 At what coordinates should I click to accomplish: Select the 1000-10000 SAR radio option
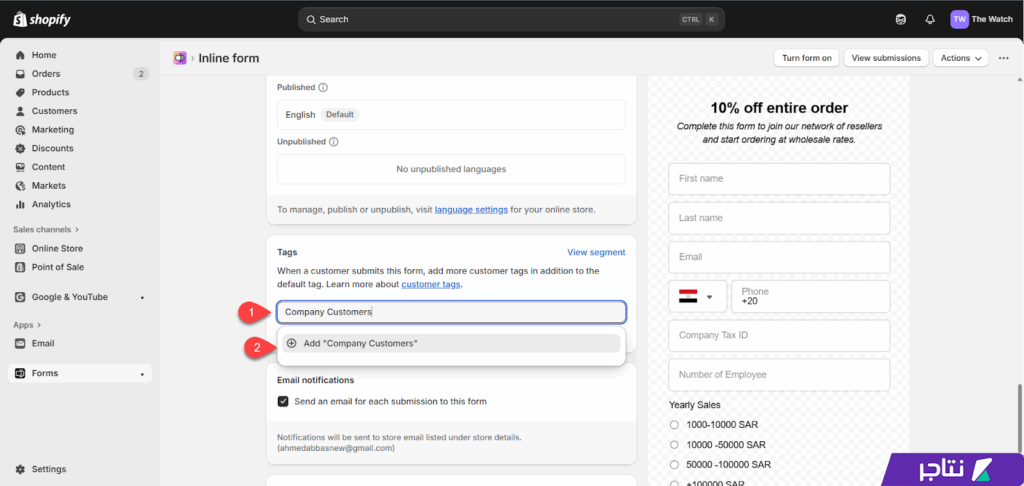[675, 425]
